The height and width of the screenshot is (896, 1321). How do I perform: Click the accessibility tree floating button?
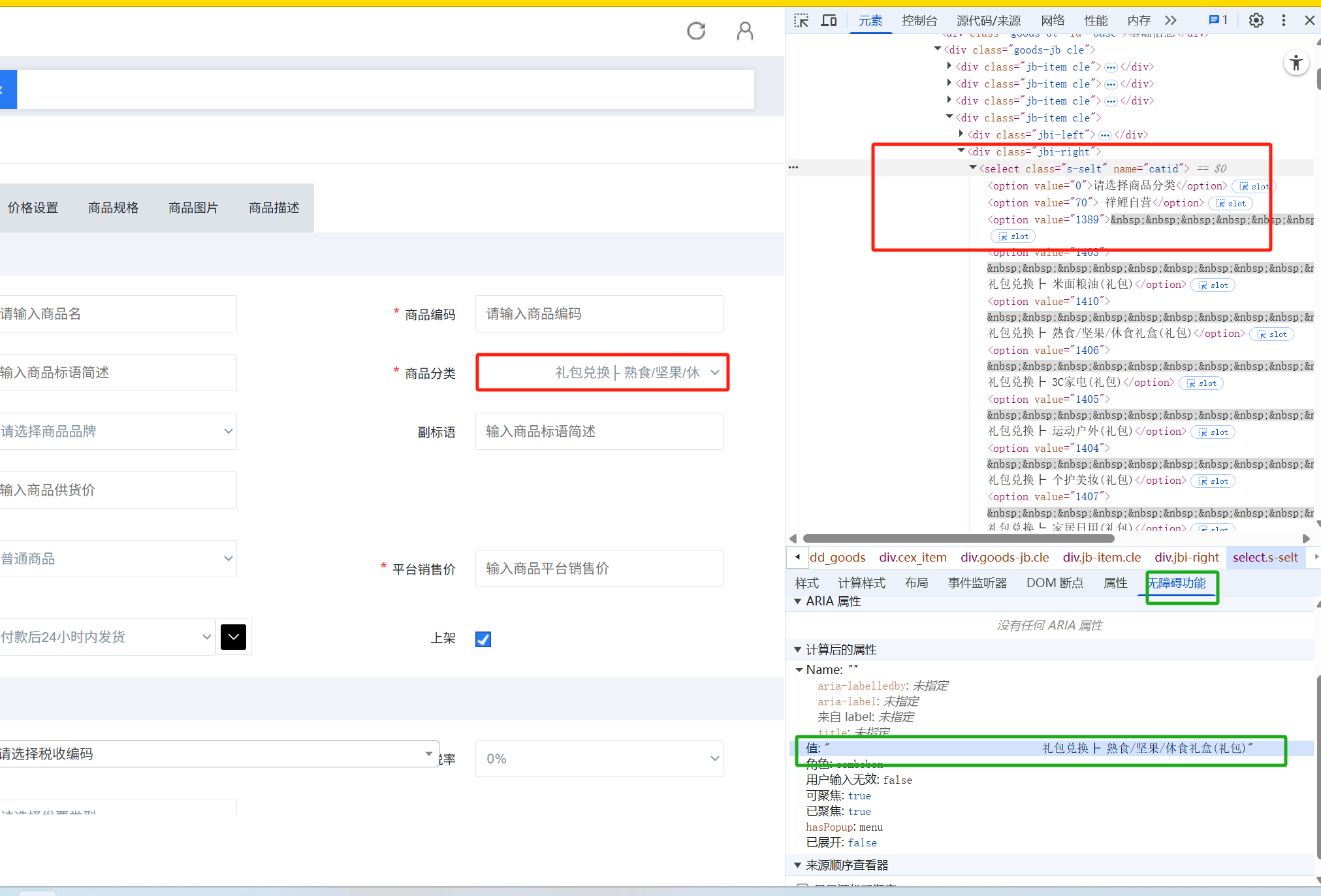coord(1296,63)
